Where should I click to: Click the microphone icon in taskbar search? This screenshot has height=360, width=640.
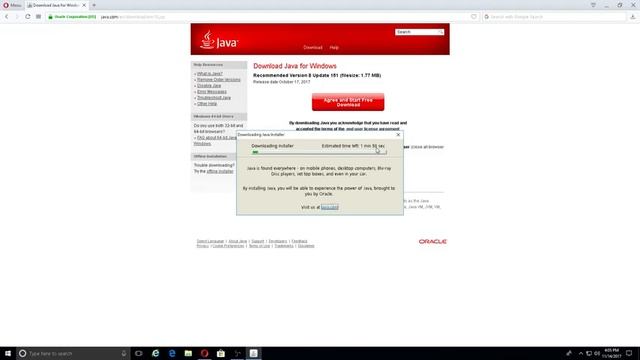(124, 353)
